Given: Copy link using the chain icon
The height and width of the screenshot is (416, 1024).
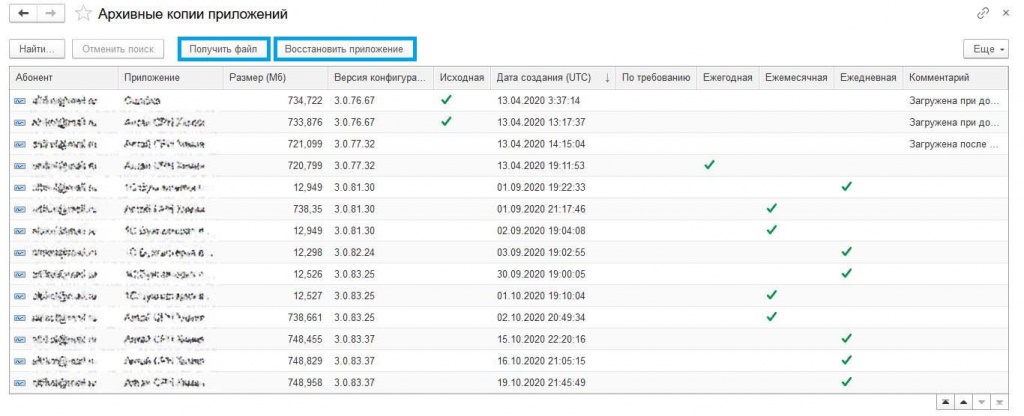Looking at the screenshot, I should [983, 14].
